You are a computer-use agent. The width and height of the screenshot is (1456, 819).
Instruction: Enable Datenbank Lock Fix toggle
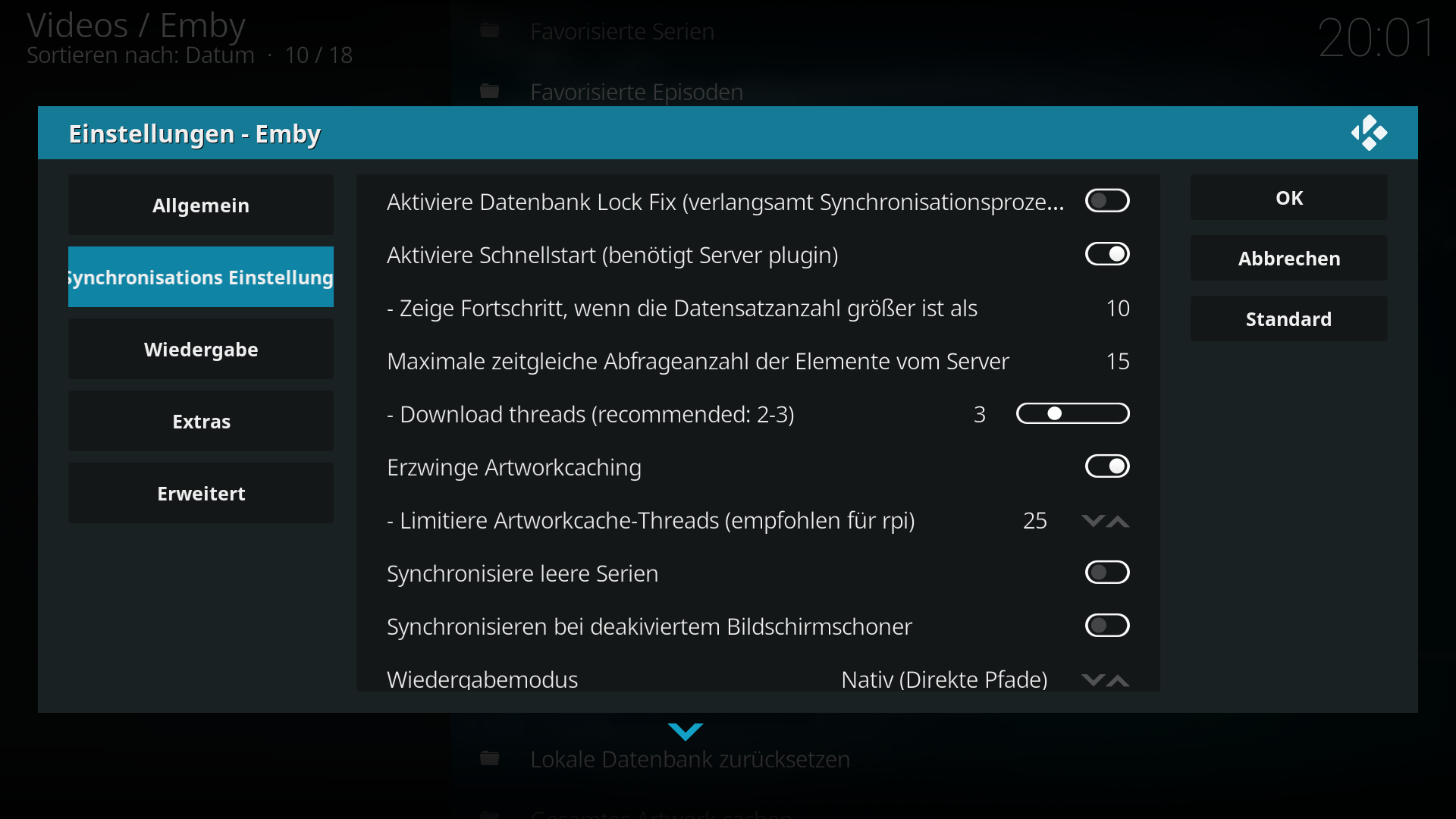click(x=1107, y=201)
